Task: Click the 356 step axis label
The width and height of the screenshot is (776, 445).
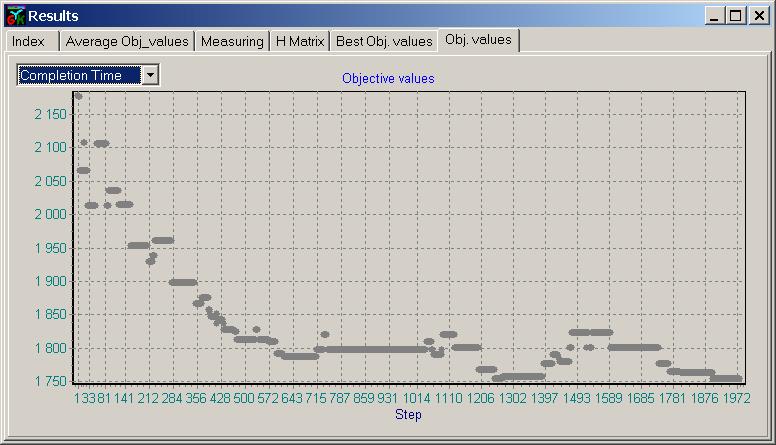Action: pyautogui.click(x=195, y=398)
